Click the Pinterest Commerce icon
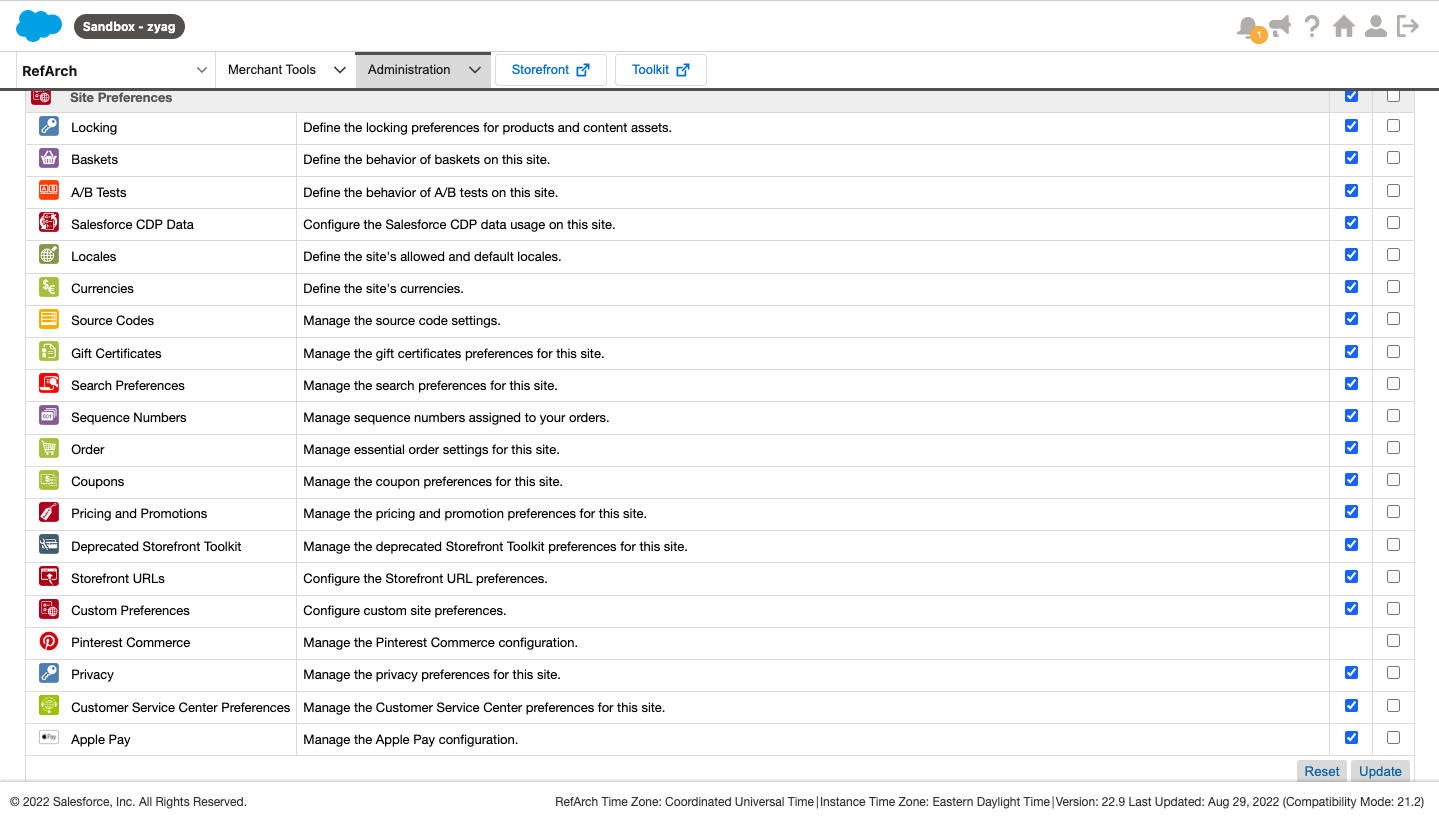 point(48,642)
